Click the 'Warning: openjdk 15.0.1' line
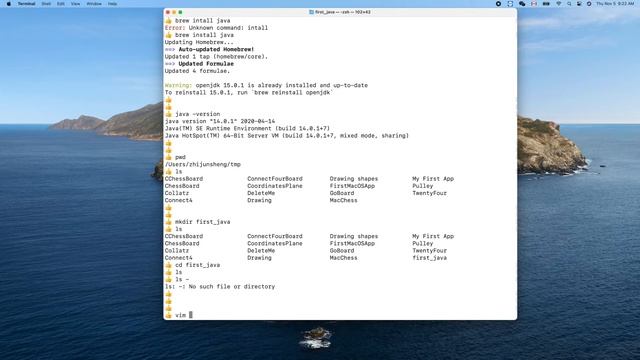The height and width of the screenshot is (360, 640). click(x=266, y=85)
